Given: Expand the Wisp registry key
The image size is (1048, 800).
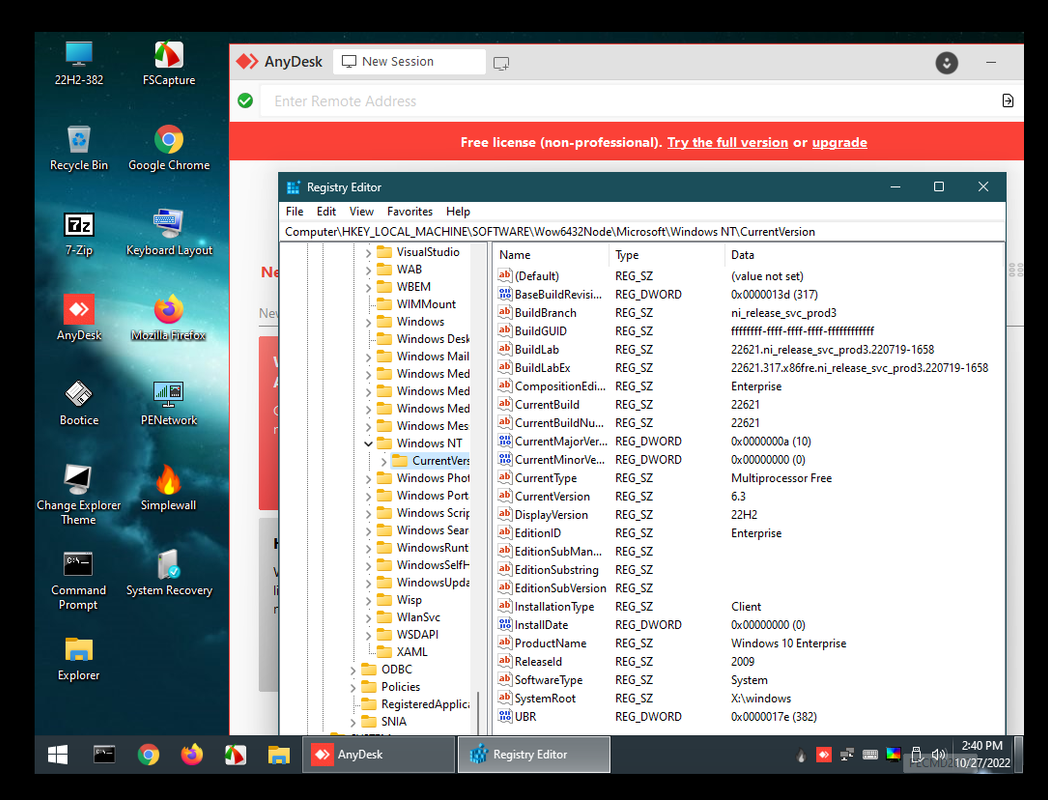Looking at the screenshot, I should tap(368, 600).
